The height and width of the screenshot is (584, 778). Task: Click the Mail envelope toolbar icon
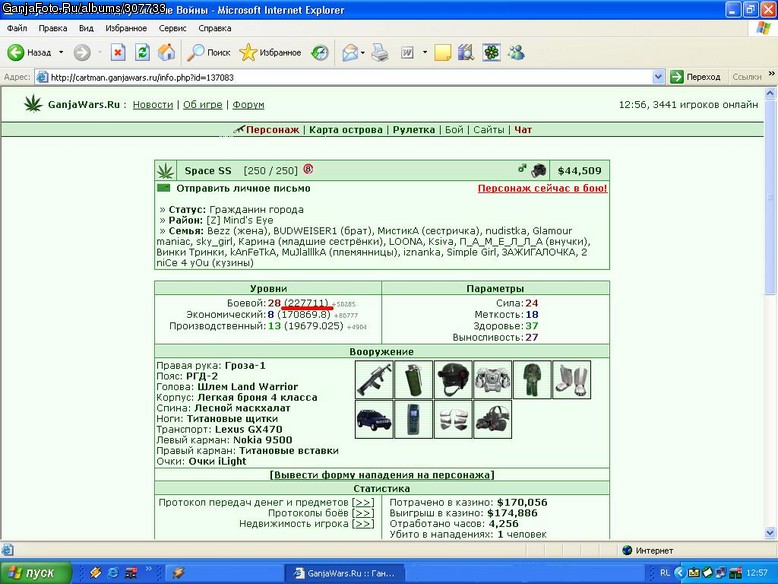pos(350,53)
